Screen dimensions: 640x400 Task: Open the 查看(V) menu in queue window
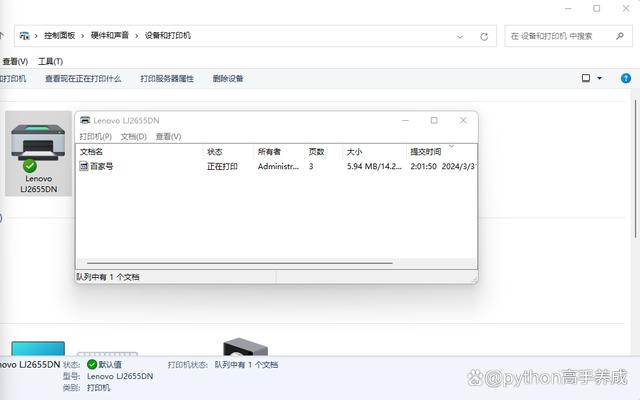pyautogui.click(x=168, y=136)
